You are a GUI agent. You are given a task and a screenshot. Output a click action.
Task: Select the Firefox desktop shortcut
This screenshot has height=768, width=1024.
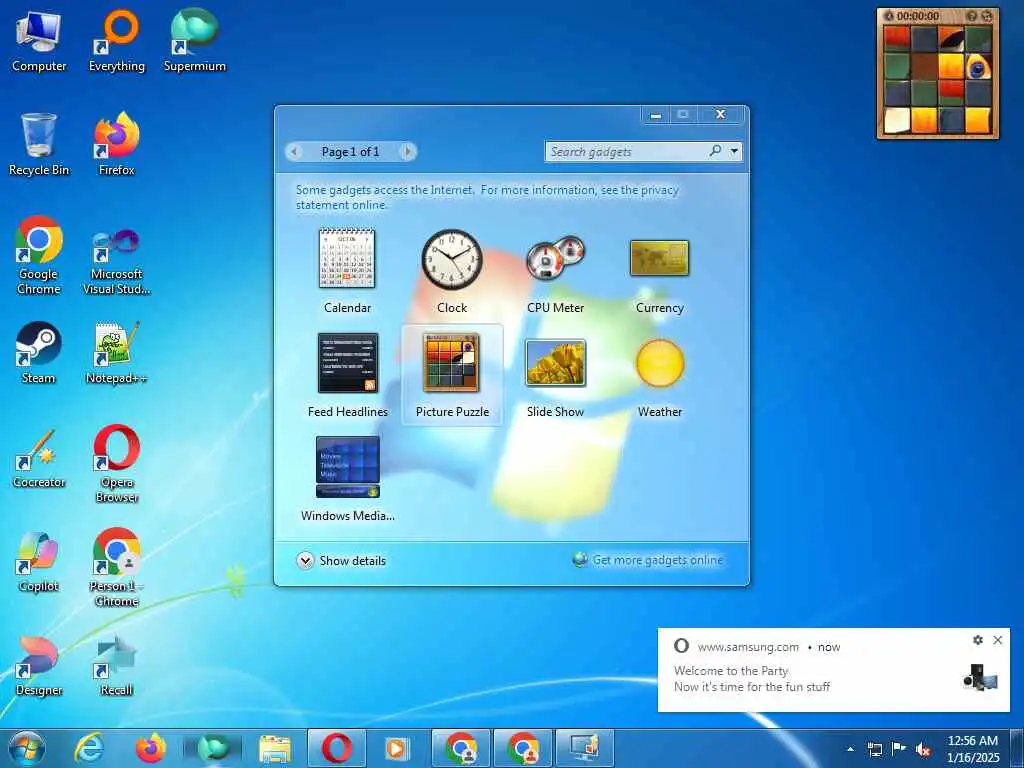pos(117,144)
